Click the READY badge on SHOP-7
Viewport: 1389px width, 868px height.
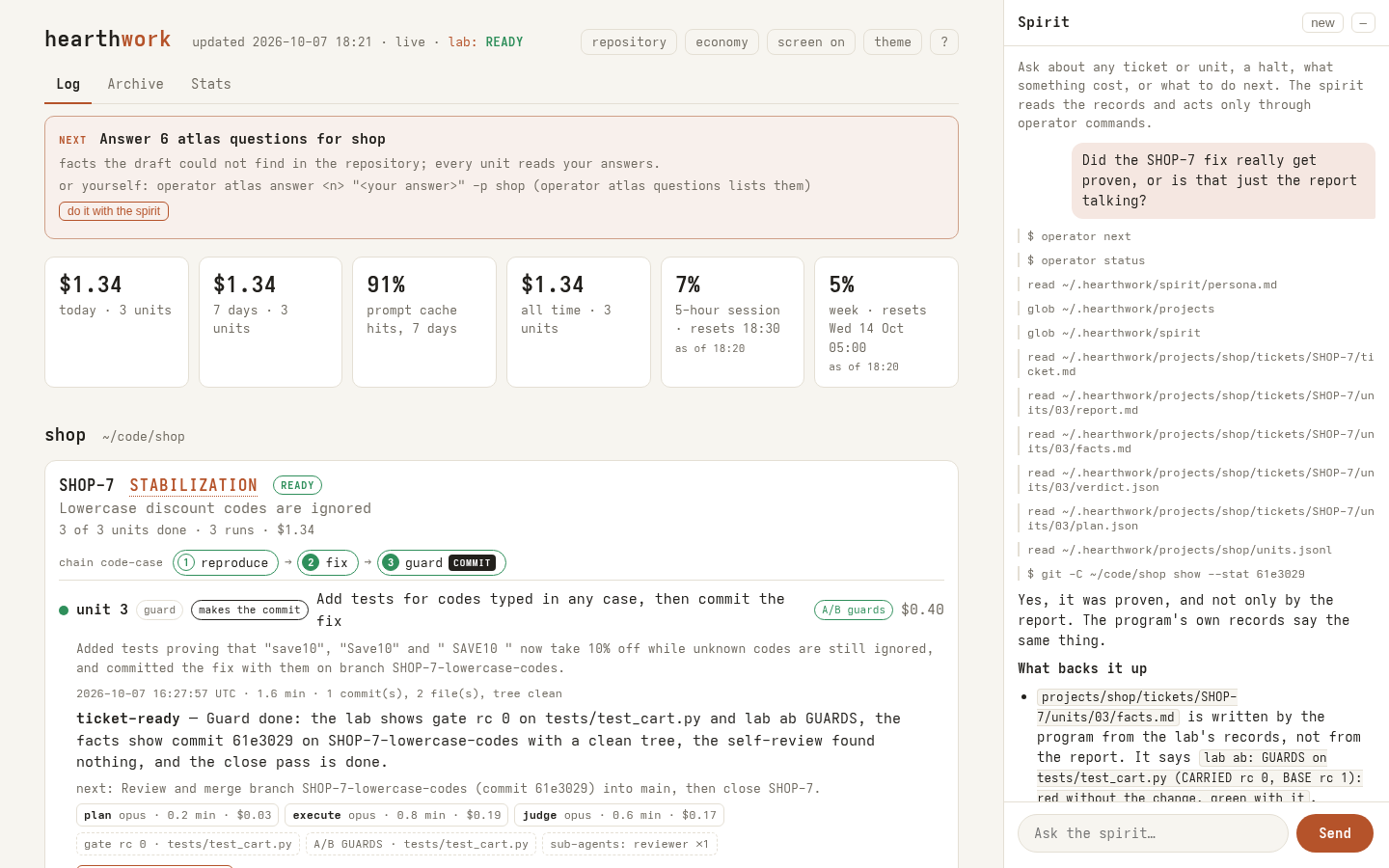297,485
